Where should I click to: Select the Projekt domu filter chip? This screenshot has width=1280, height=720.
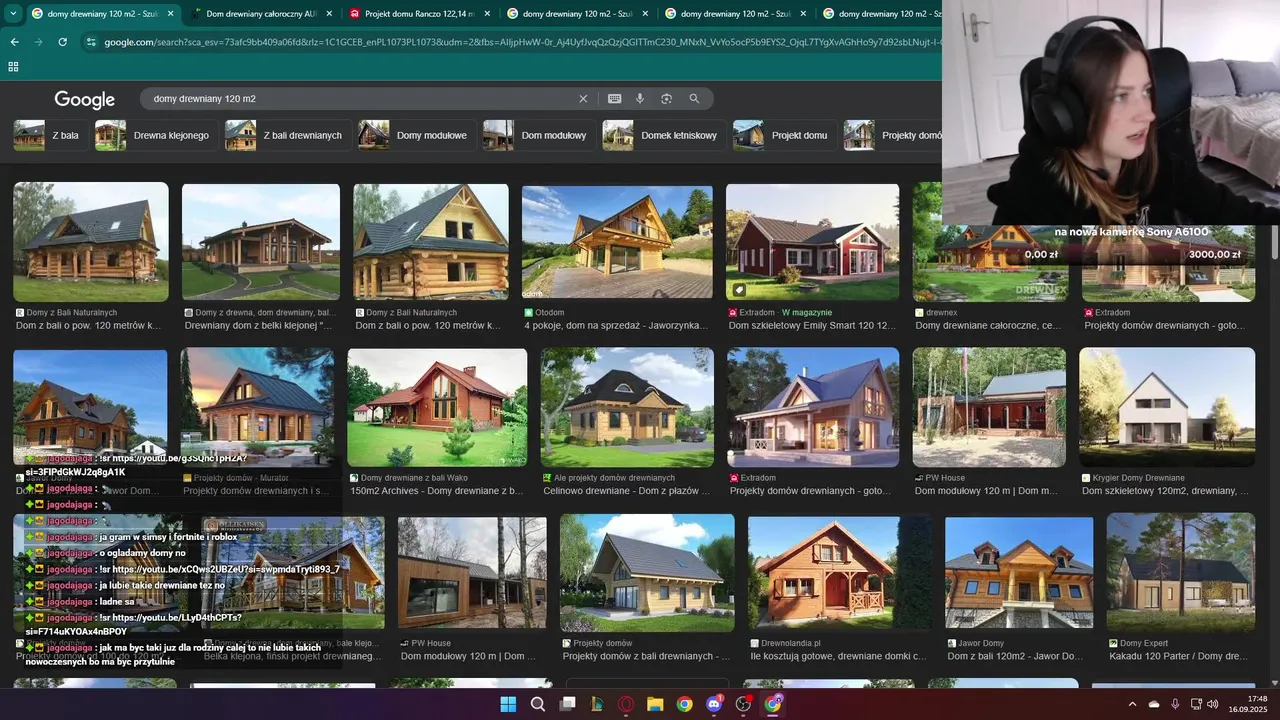[784, 135]
